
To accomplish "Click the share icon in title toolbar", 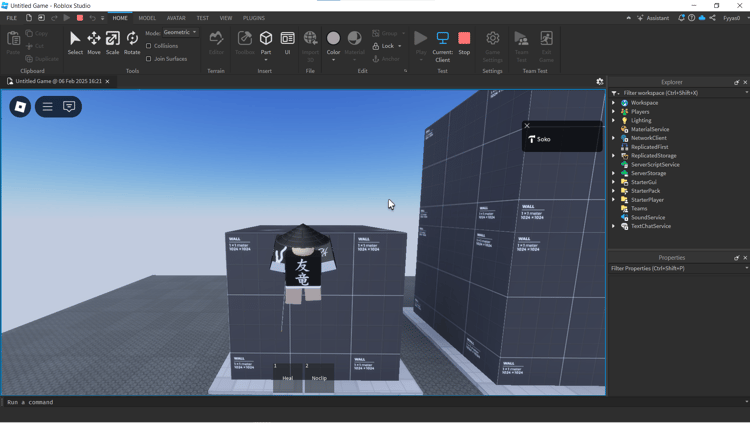I will [713, 18].
